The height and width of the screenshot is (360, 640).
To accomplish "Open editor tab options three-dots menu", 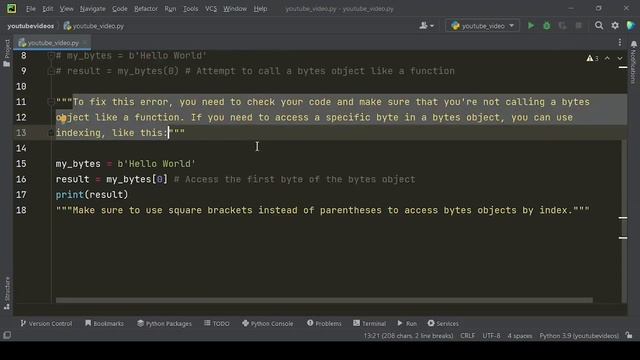I will click(x=620, y=42).
